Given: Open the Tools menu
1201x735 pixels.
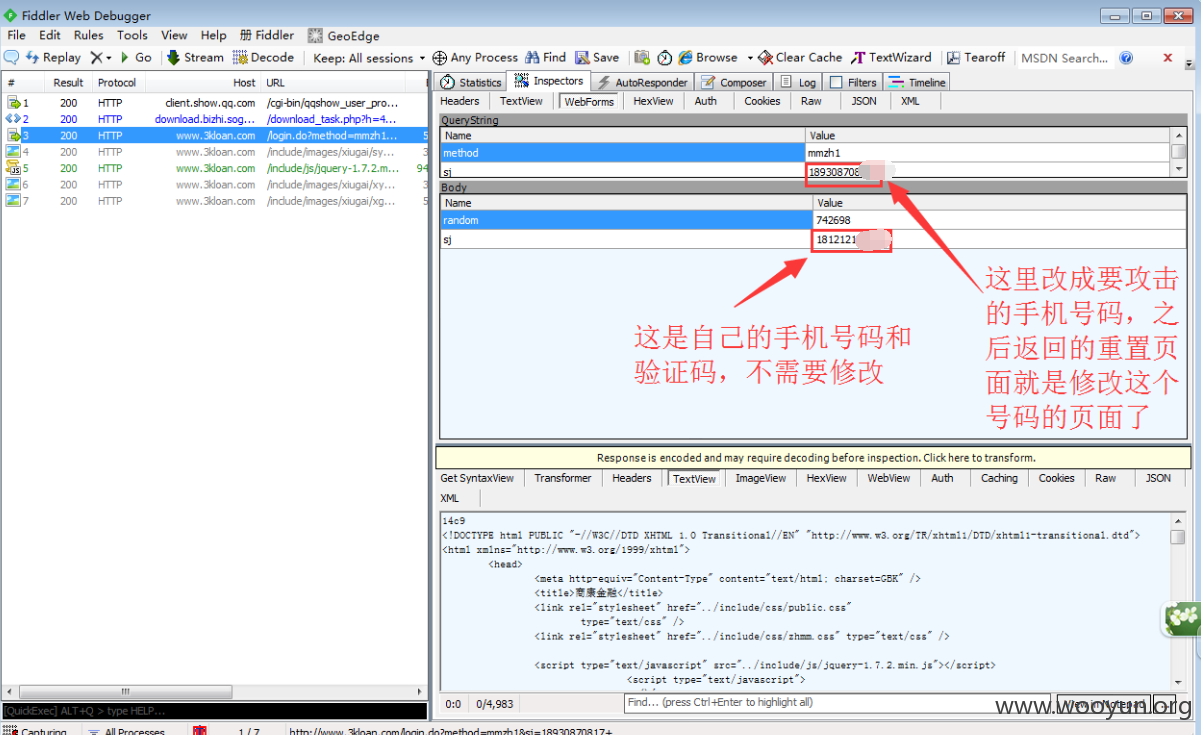Looking at the screenshot, I should pyautogui.click(x=132, y=35).
